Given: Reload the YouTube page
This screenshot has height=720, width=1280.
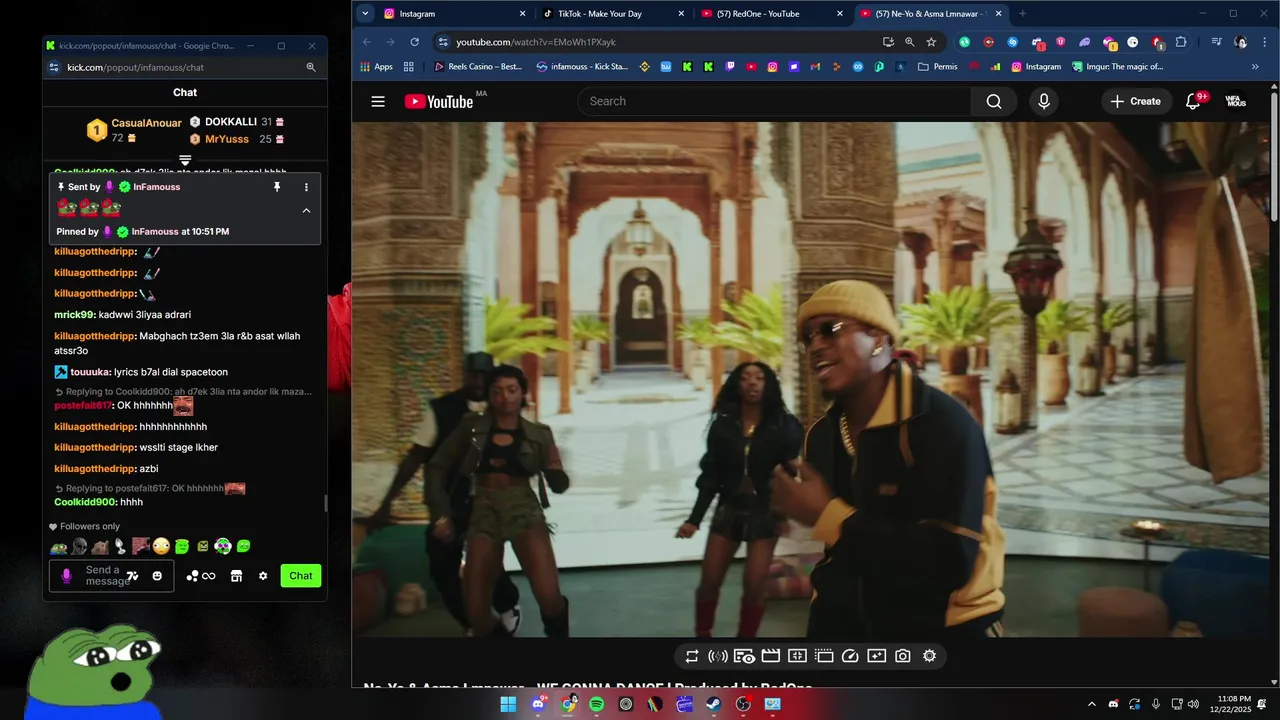Looking at the screenshot, I should (x=415, y=42).
